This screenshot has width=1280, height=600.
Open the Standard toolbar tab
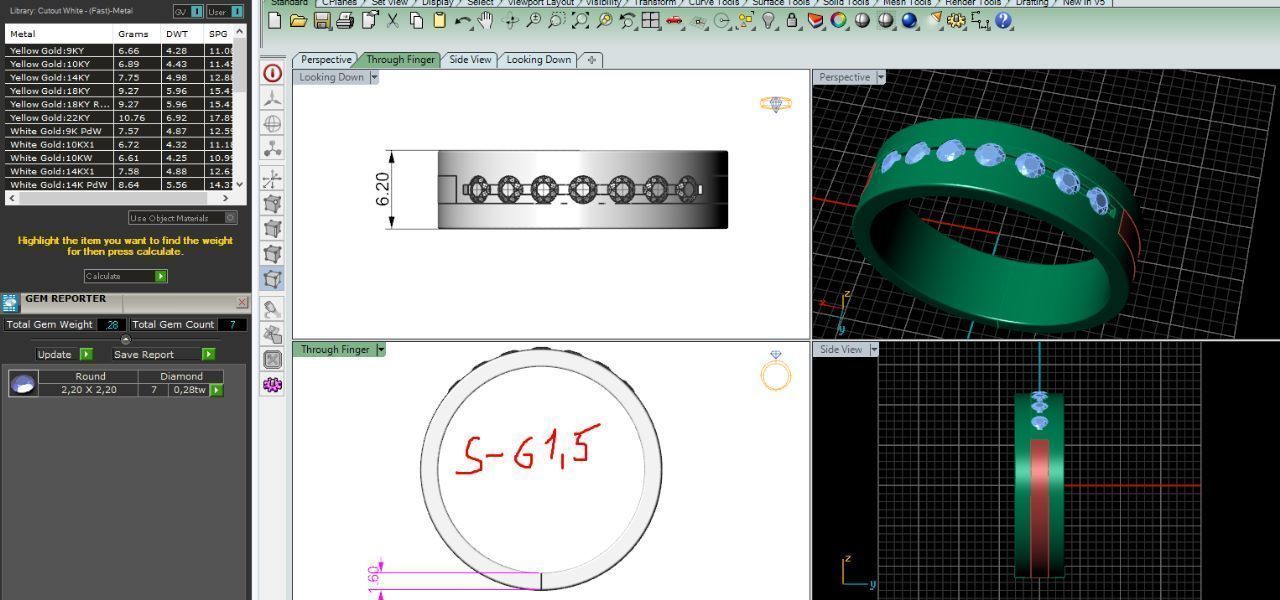289,3
